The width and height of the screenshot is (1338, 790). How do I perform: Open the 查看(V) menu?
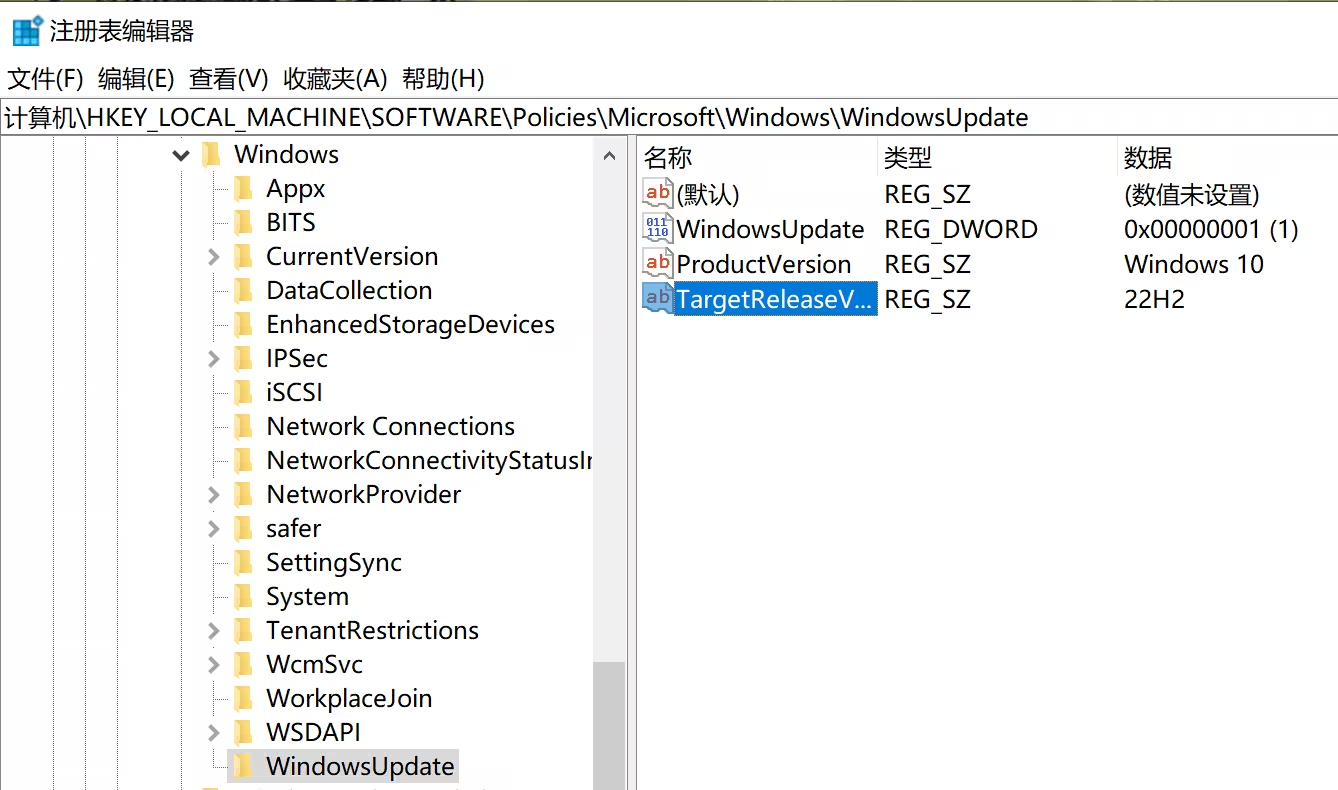(x=229, y=79)
